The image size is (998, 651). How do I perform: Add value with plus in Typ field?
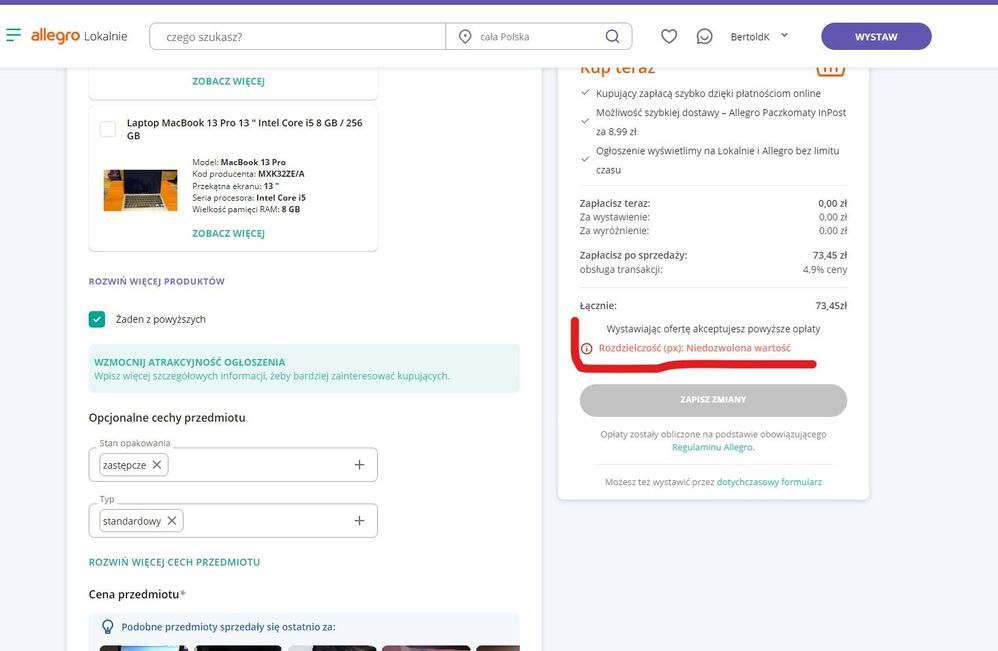(x=360, y=521)
